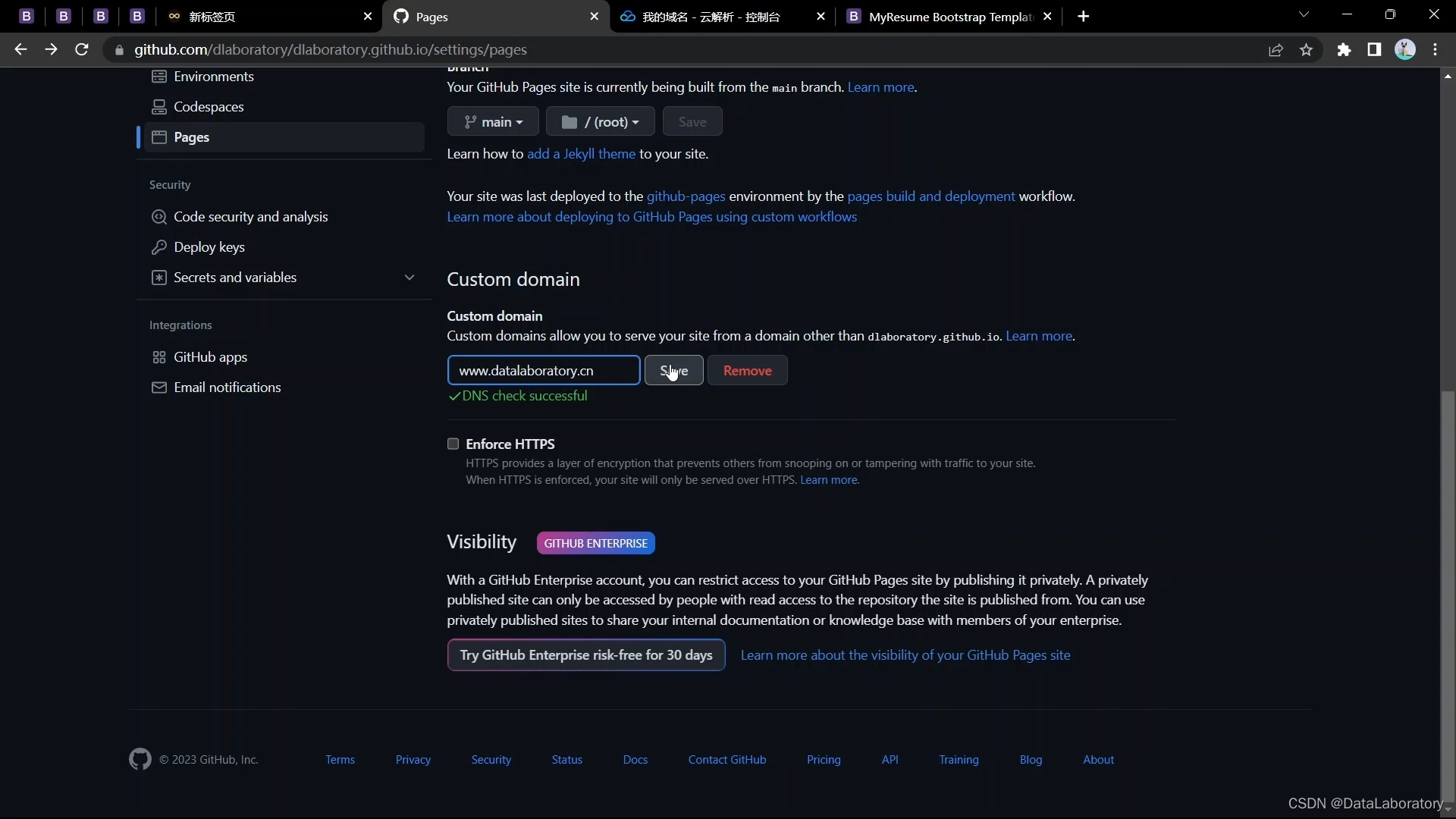
Task: Go forward using browser forward arrow
Action: [51, 49]
